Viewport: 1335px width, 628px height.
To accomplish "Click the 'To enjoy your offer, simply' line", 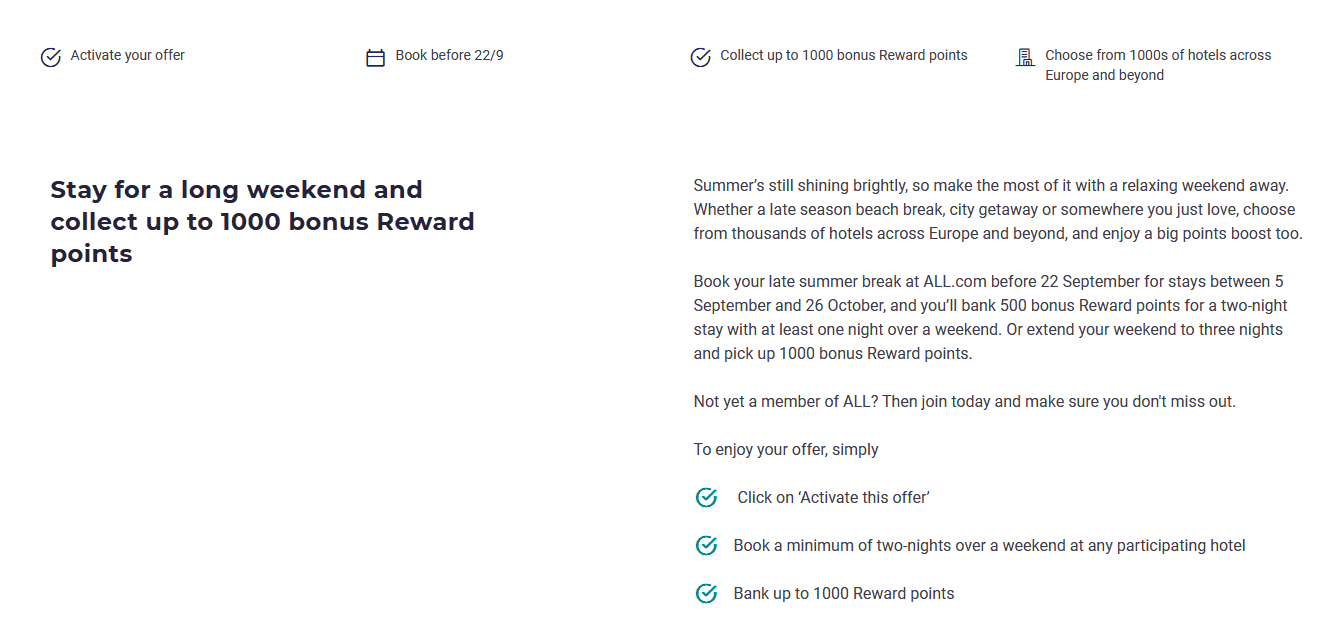I will click(786, 450).
